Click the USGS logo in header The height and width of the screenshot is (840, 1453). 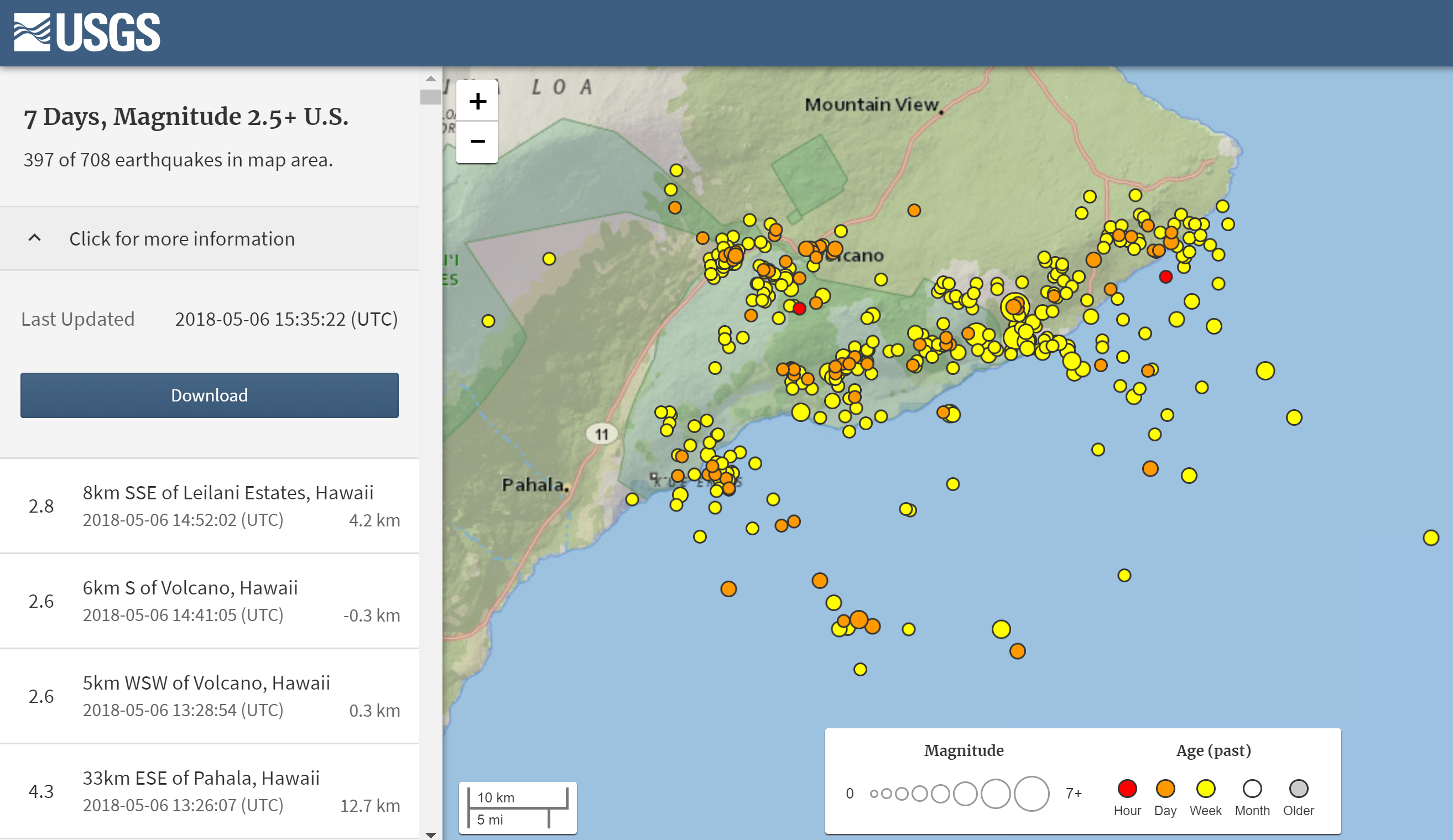click(87, 32)
